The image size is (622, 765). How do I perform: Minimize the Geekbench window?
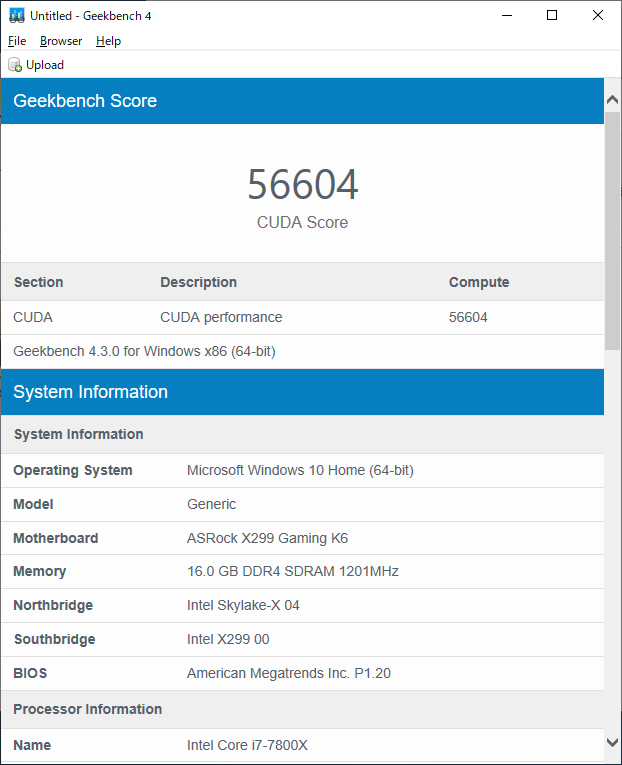[507, 16]
